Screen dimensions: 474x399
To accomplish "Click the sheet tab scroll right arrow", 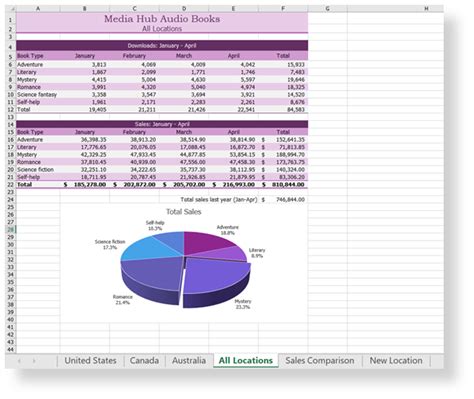I will click(34, 361).
